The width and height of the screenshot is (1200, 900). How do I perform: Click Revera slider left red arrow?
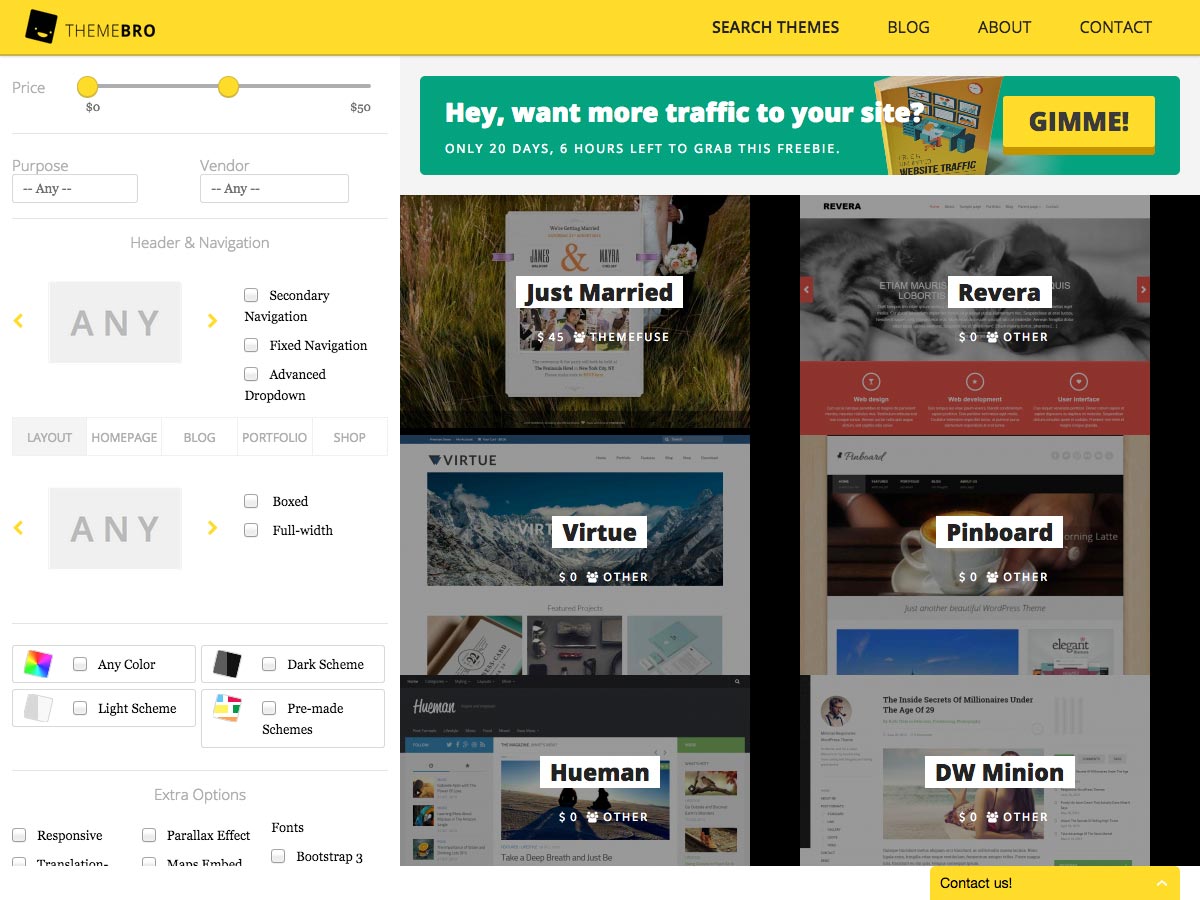tap(807, 290)
